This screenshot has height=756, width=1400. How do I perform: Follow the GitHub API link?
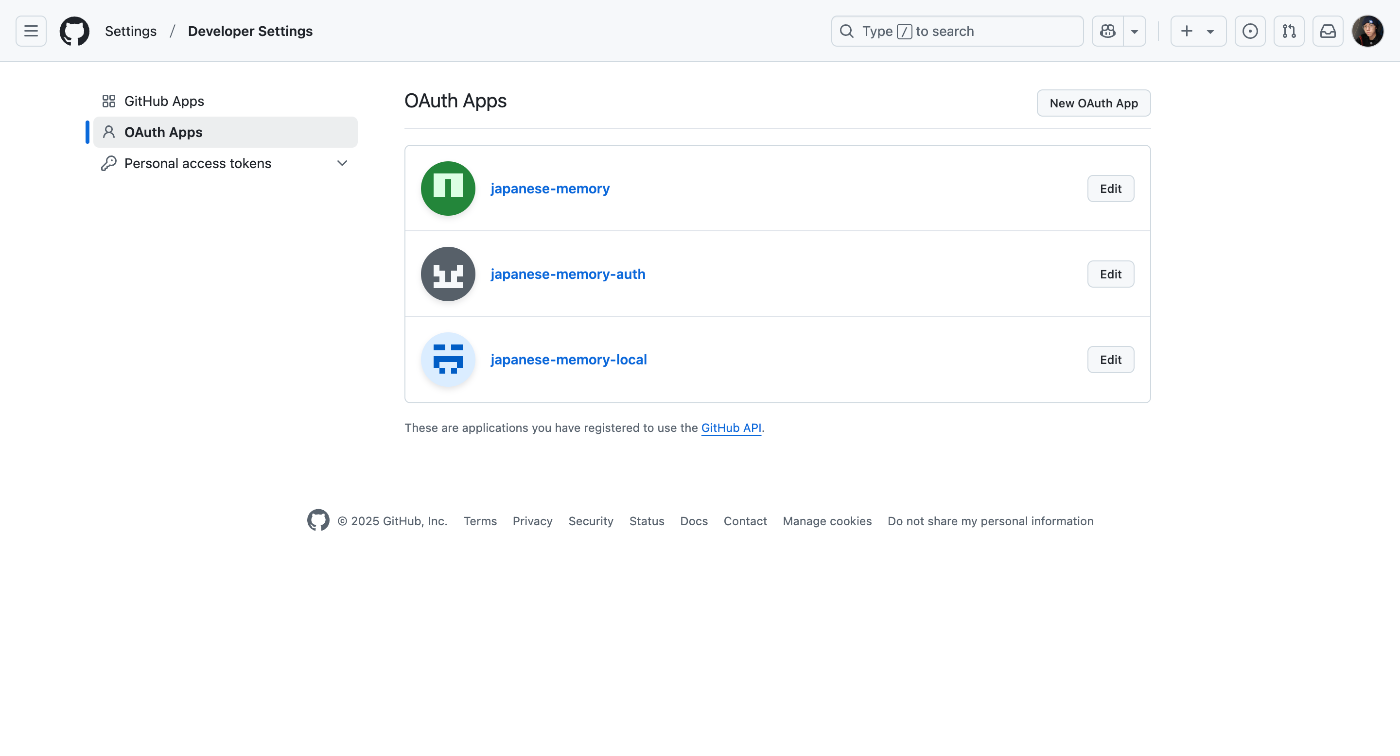coord(731,428)
